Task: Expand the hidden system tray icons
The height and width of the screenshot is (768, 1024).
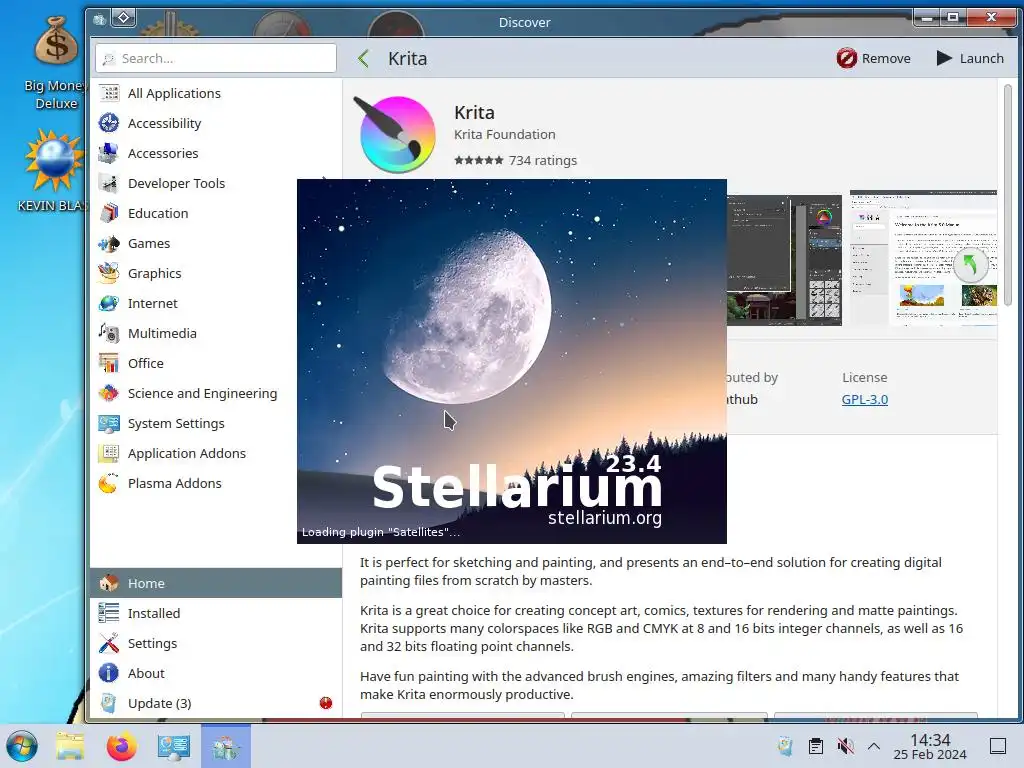Action: [874, 746]
